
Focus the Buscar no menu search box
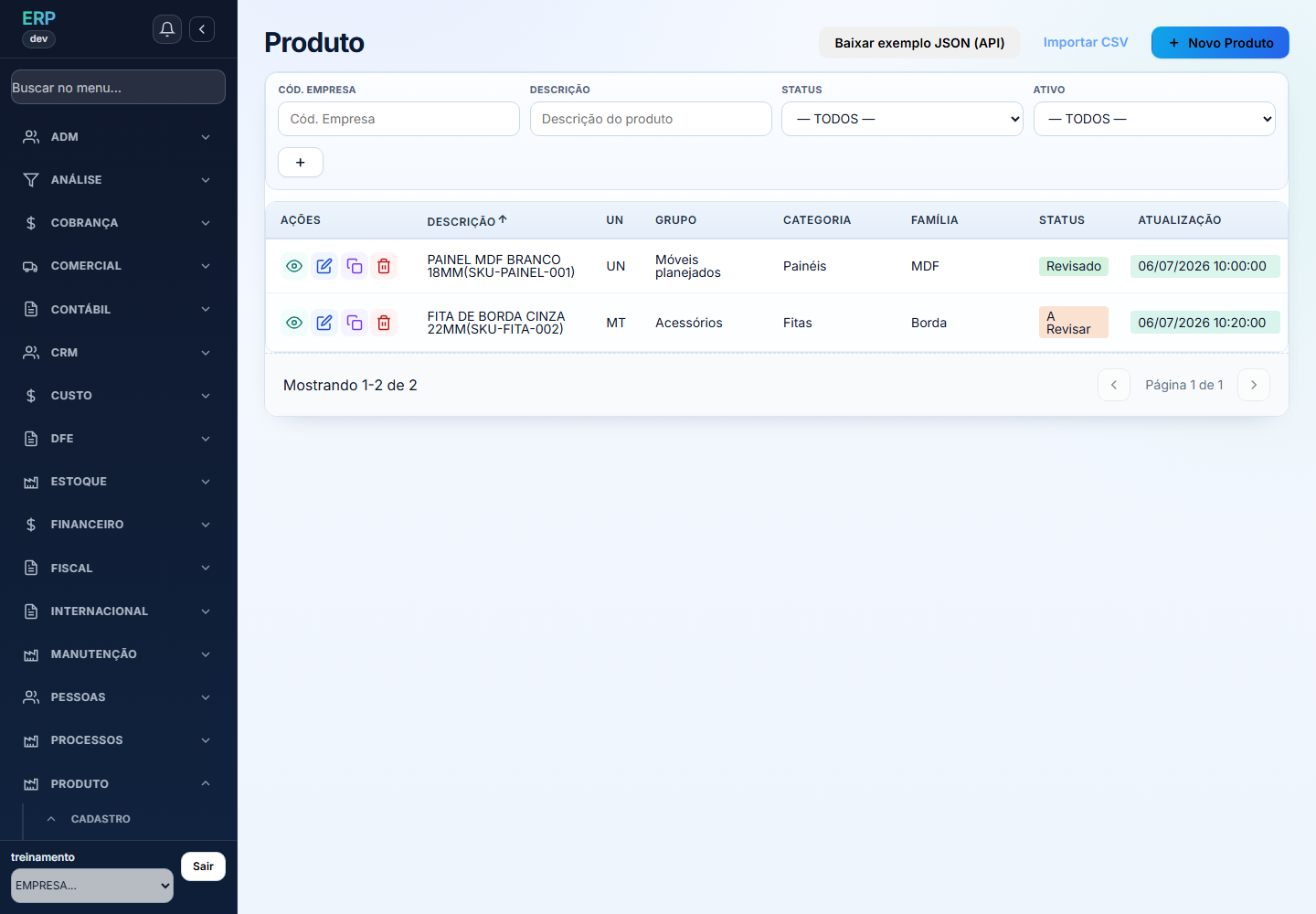tap(118, 87)
